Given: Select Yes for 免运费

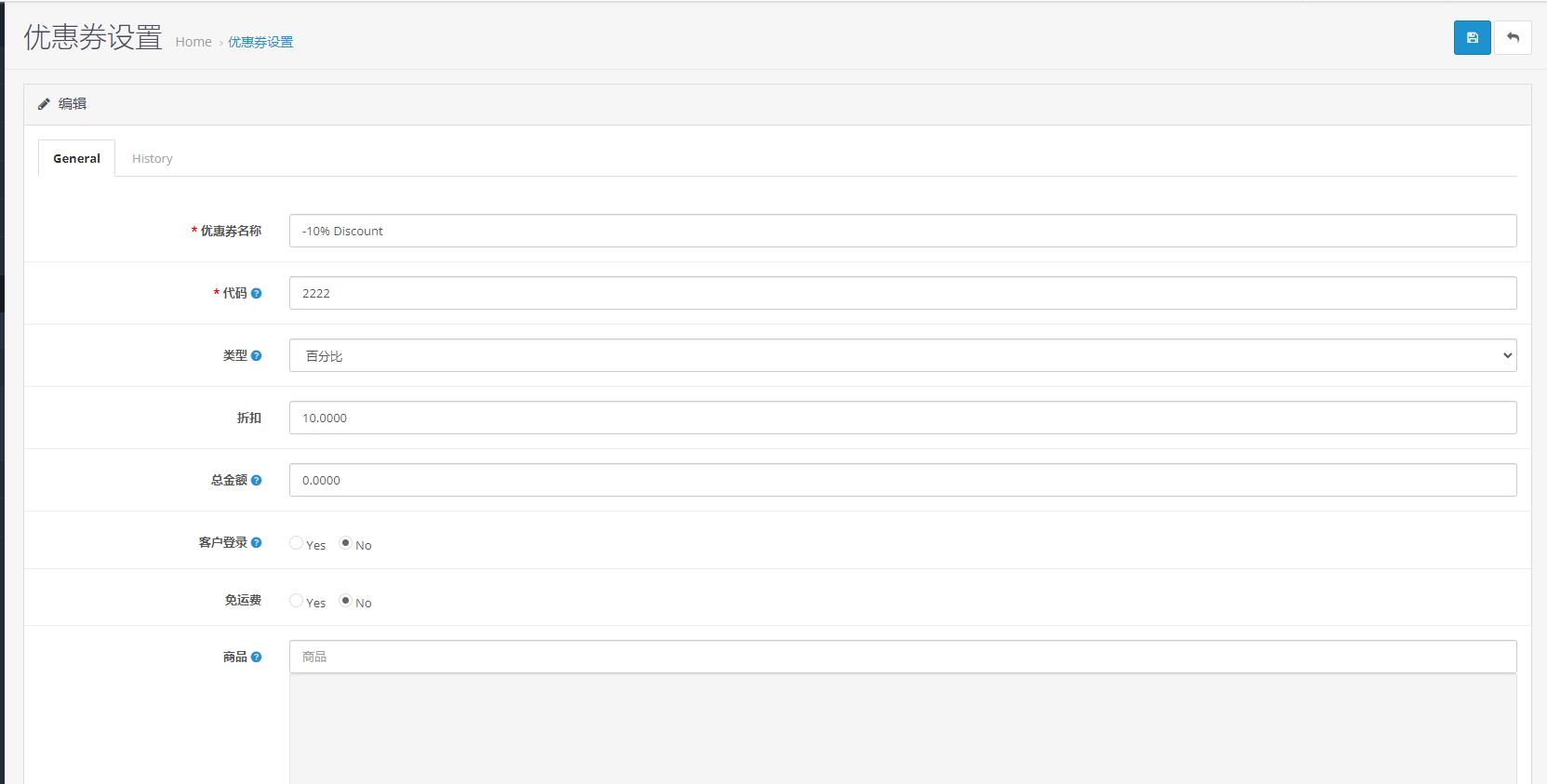Looking at the screenshot, I should pyautogui.click(x=296, y=601).
